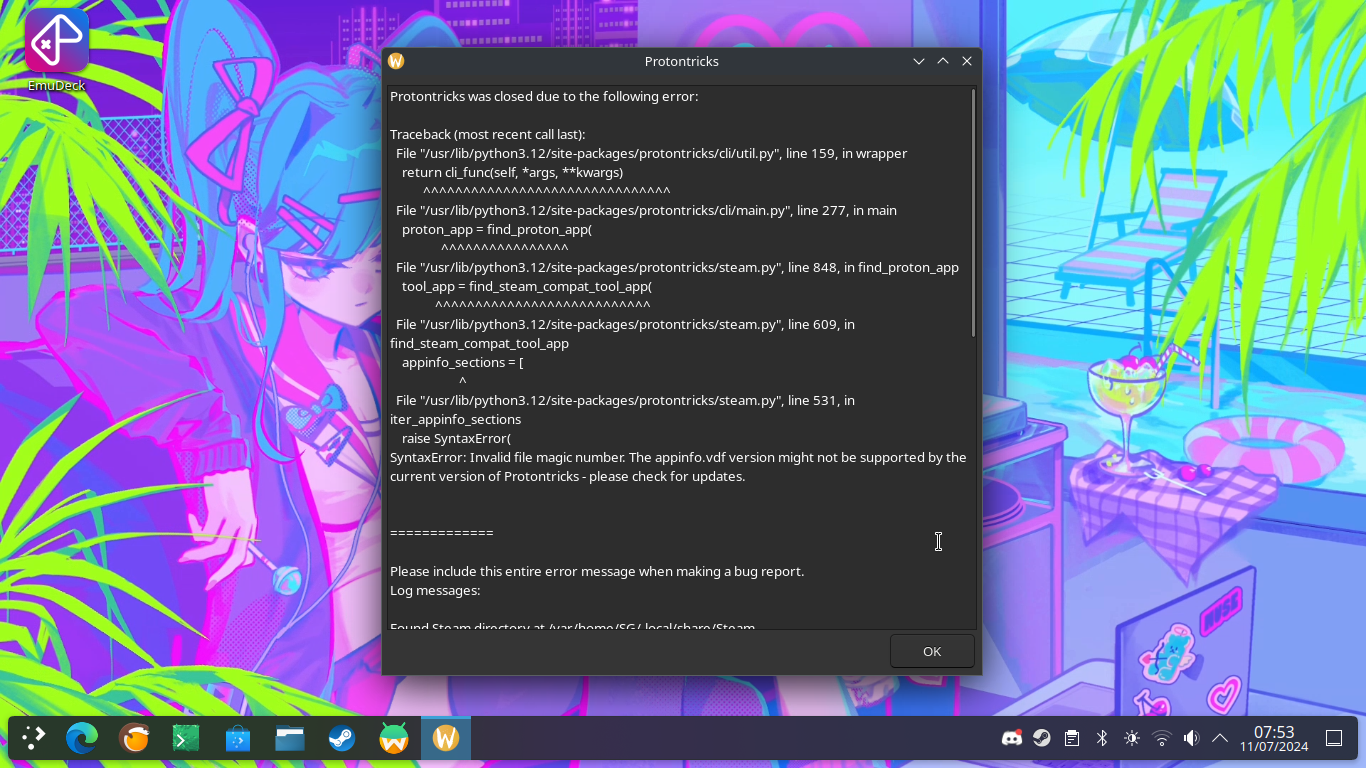Click the Show Desktop button

pyautogui.click(x=1334, y=739)
